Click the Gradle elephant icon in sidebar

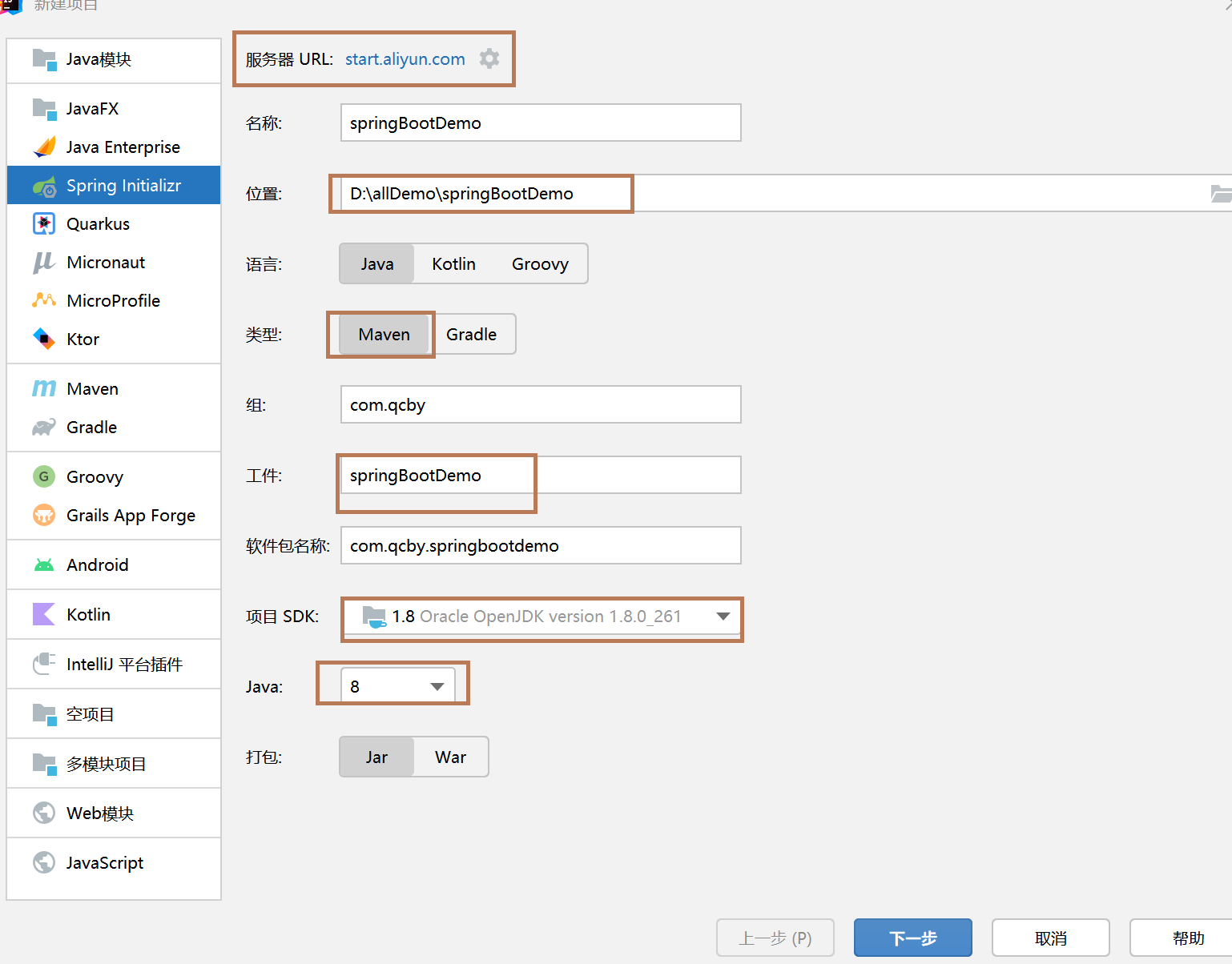[44, 428]
